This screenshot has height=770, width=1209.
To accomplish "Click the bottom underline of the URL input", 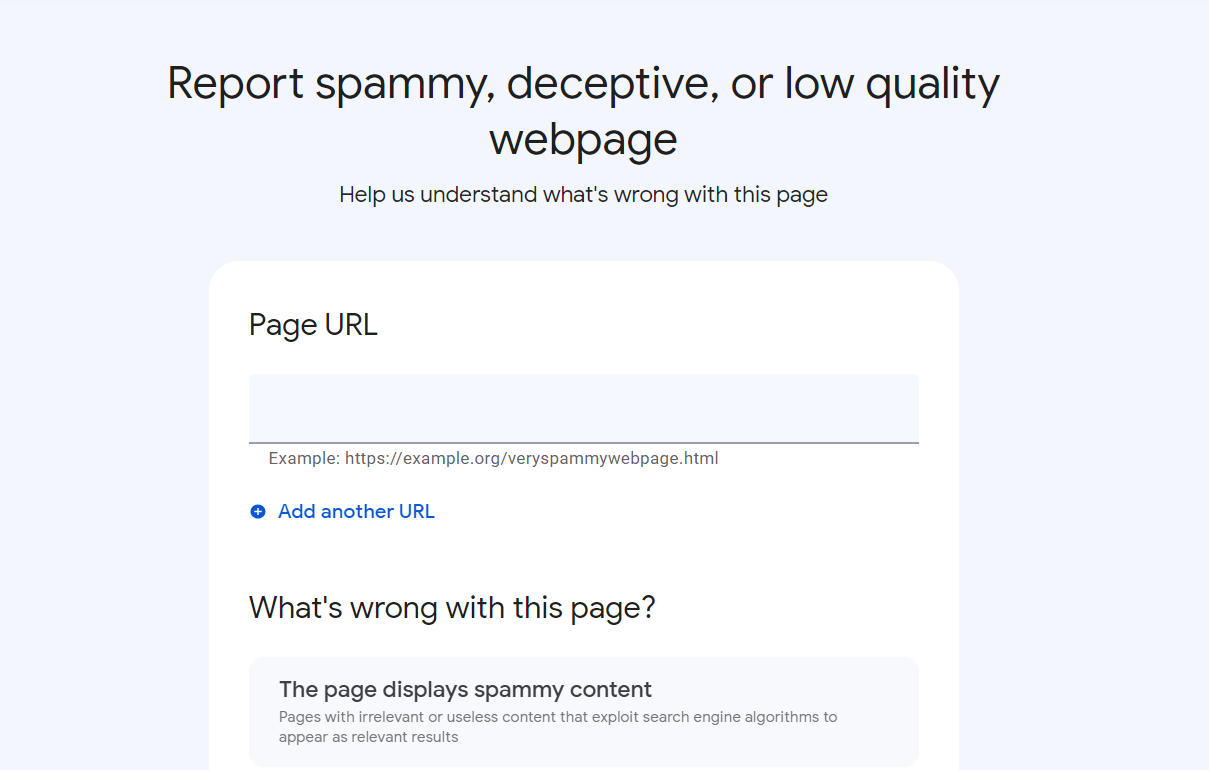I will (584, 442).
